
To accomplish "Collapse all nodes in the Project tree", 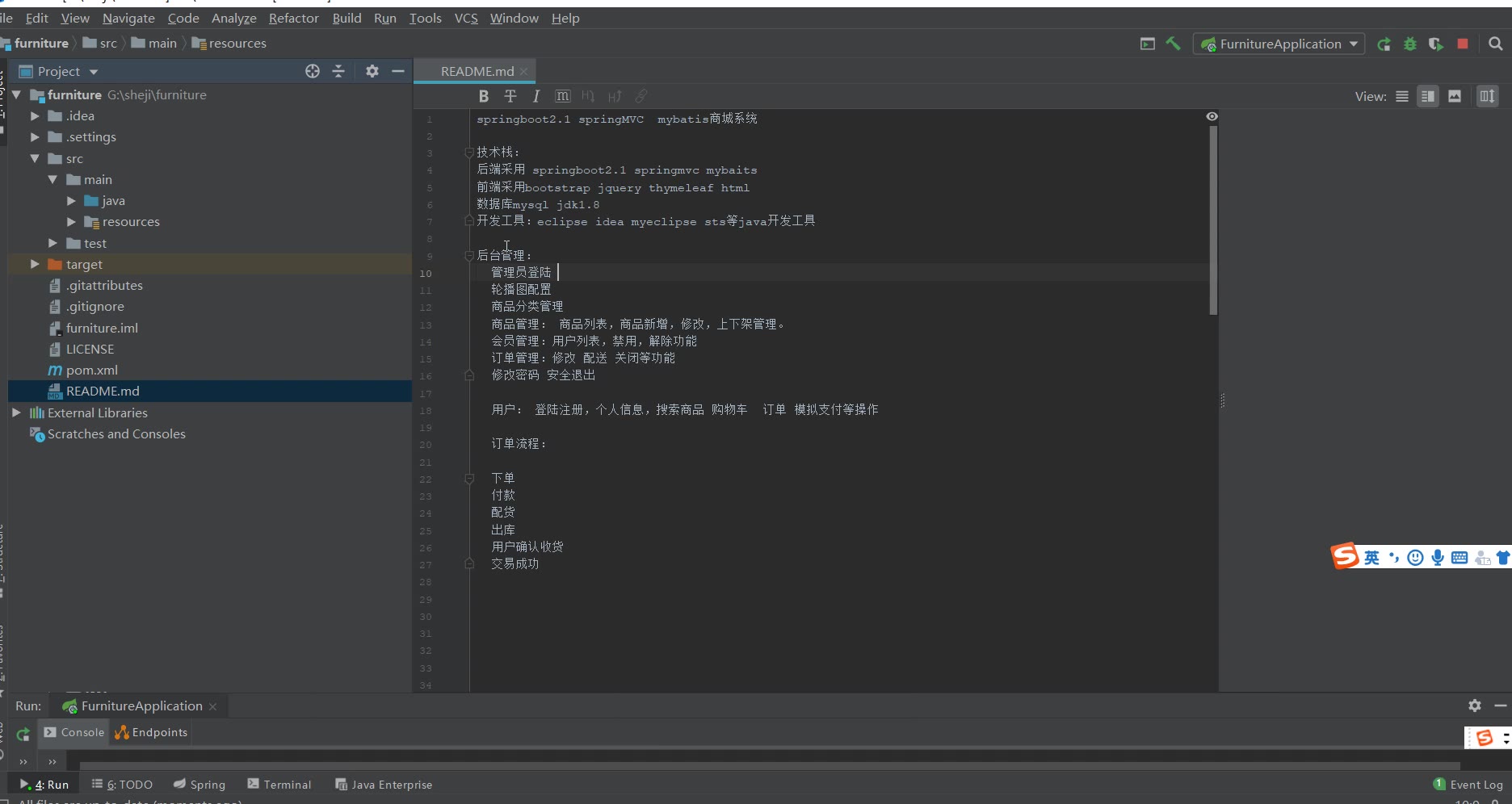I will 338,71.
